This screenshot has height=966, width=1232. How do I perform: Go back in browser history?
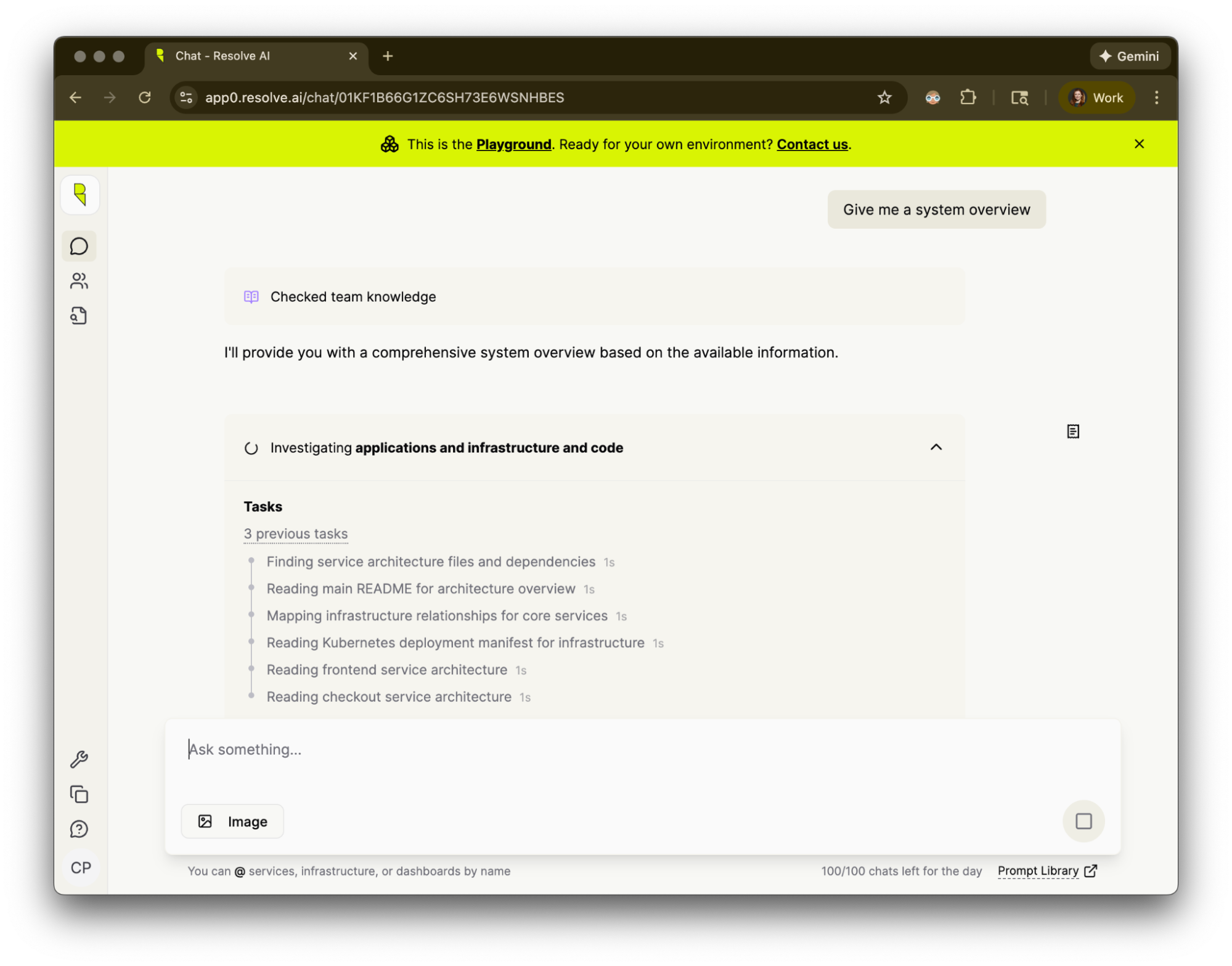click(x=76, y=97)
